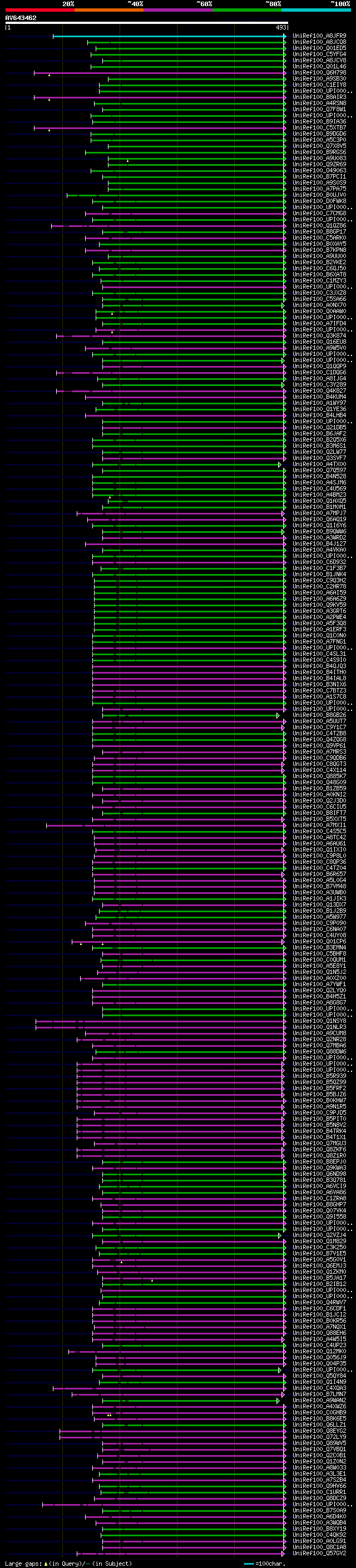Select the UniRef100_C1MZY3 label
The width and height of the screenshot is (356, 1568).
(319, 280)
